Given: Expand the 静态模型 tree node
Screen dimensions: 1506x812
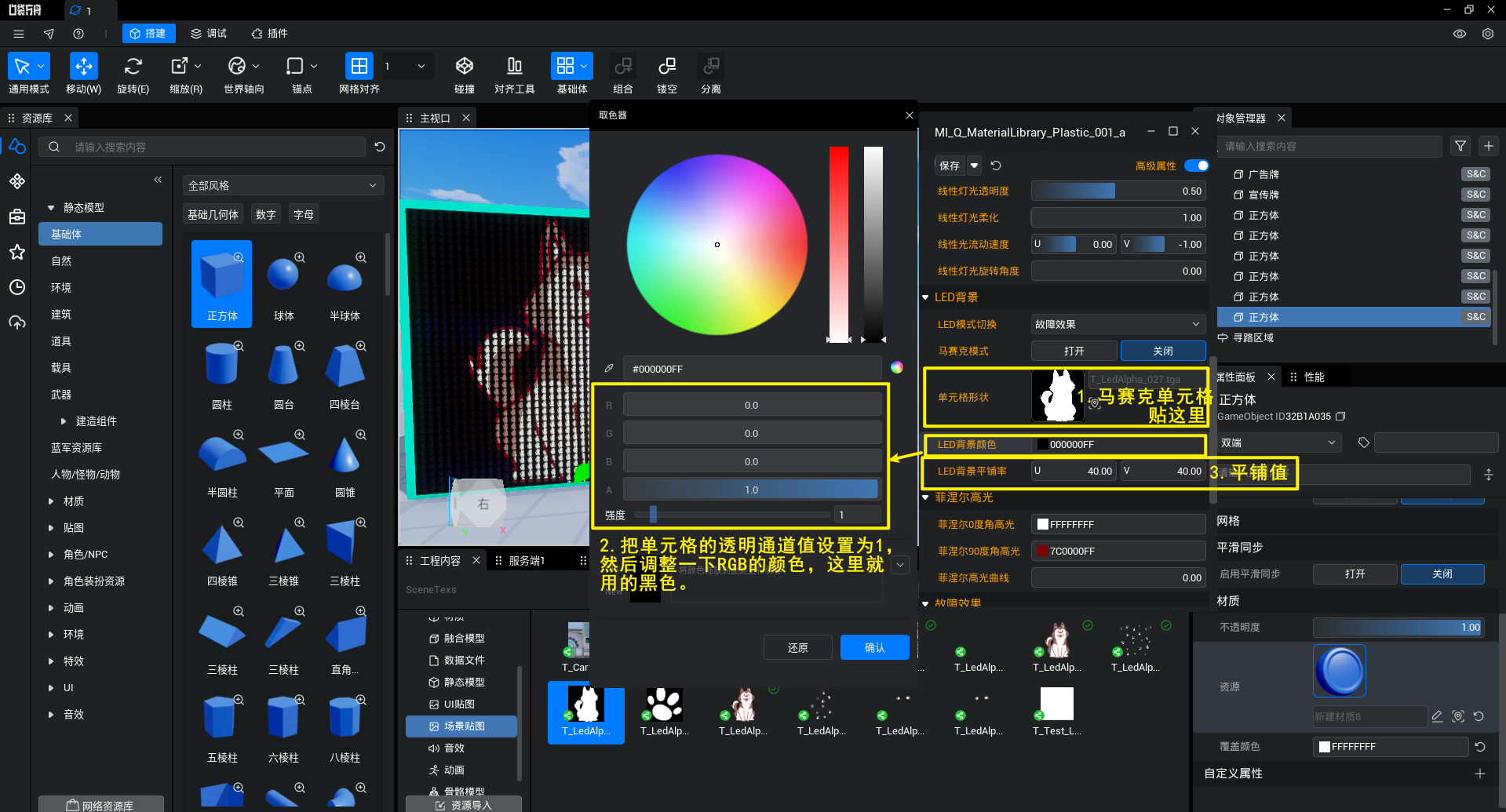Looking at the screenshot, I should coord(51,208).
